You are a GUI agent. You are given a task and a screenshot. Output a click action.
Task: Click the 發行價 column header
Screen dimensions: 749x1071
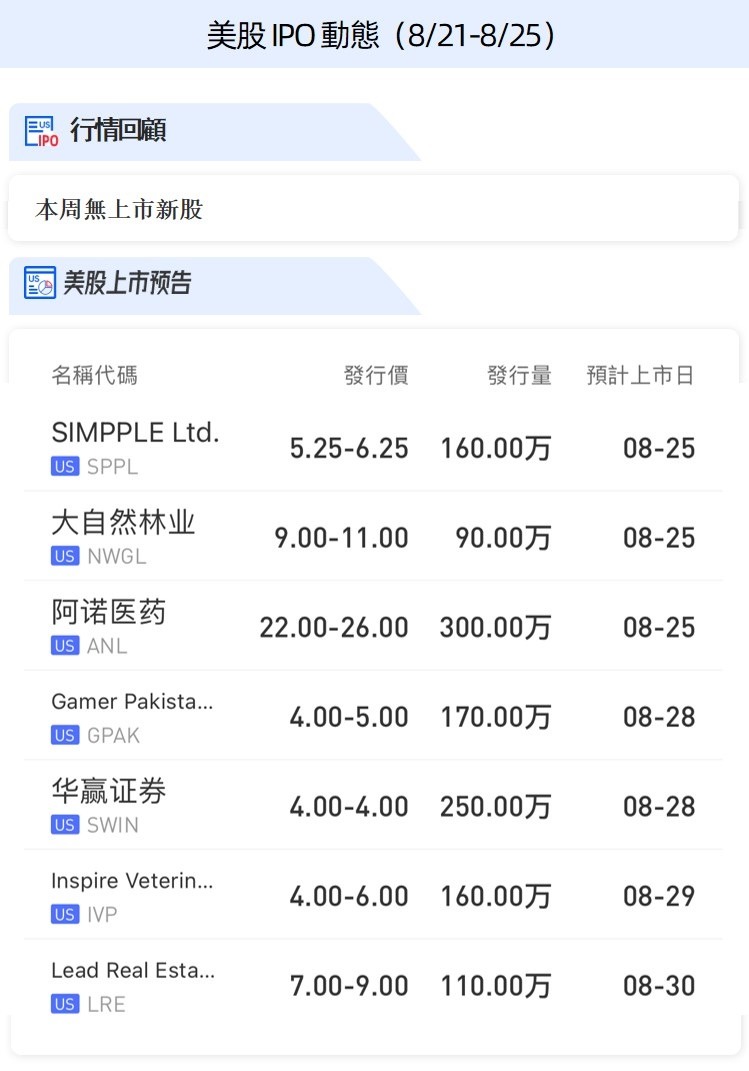coord(376,376)
